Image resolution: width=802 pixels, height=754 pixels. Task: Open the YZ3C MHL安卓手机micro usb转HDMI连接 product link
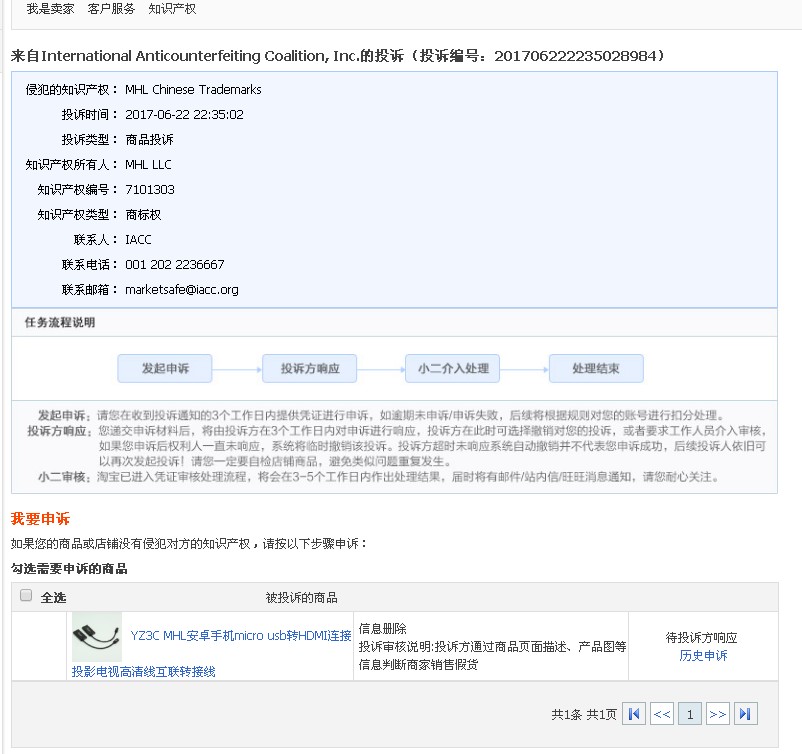241,636
